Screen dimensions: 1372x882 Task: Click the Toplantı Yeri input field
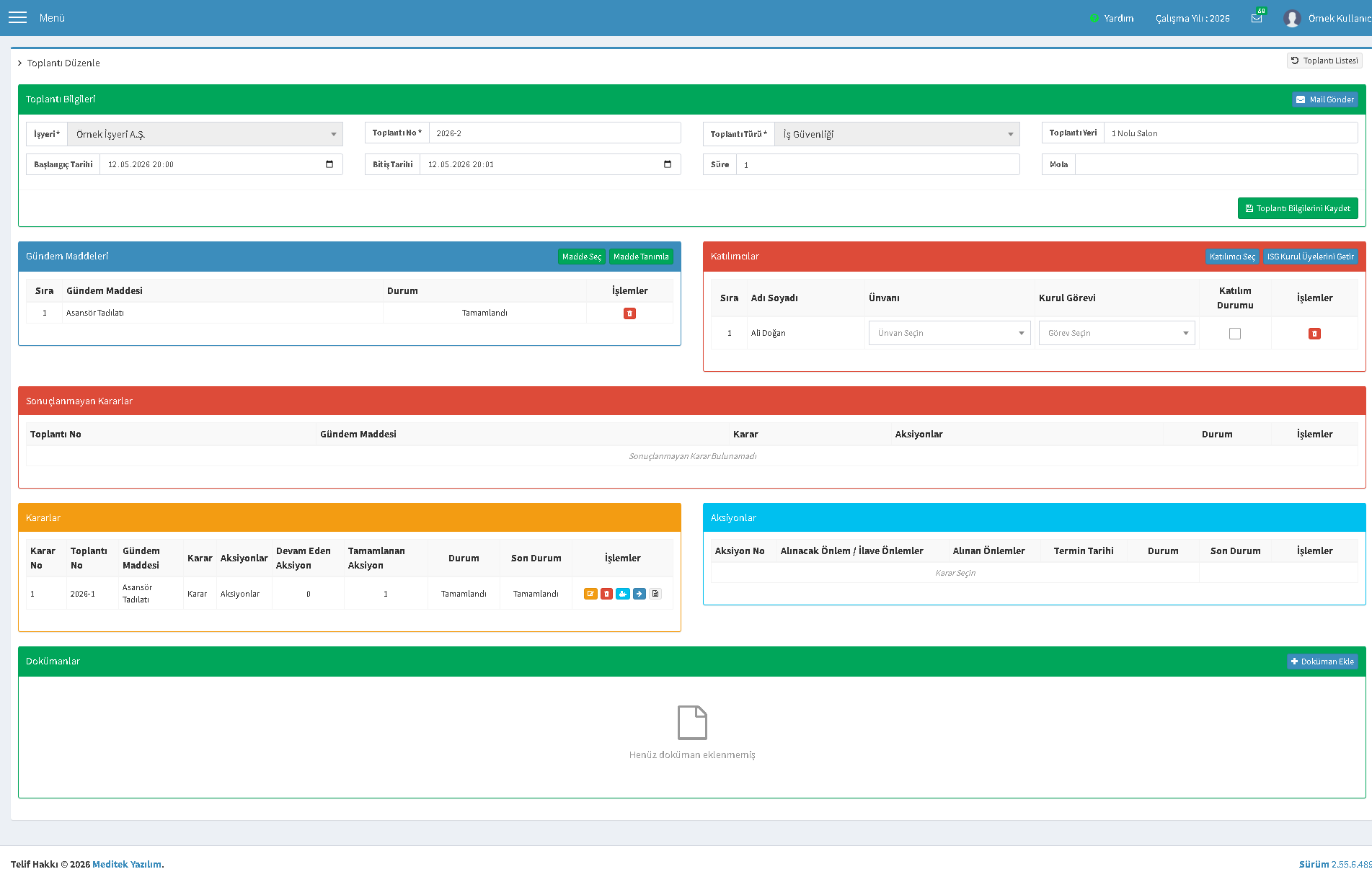tap(1231, 133)
